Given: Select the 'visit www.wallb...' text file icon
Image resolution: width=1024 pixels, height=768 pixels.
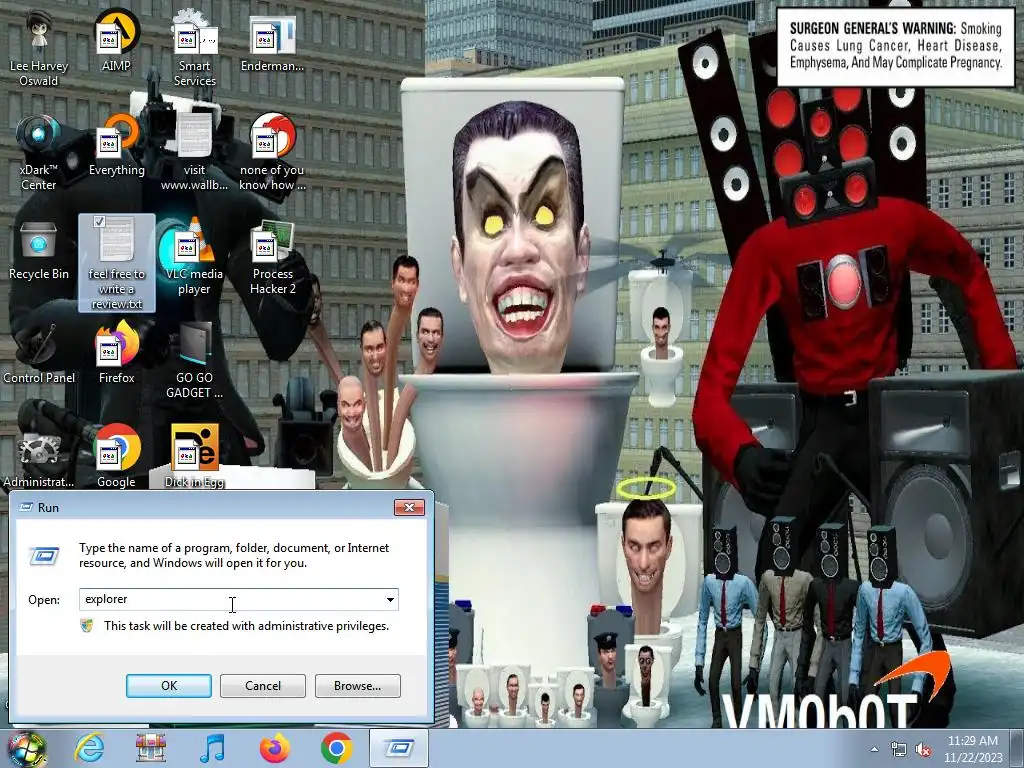Looking at the screenshot, I should pos(194,153).
